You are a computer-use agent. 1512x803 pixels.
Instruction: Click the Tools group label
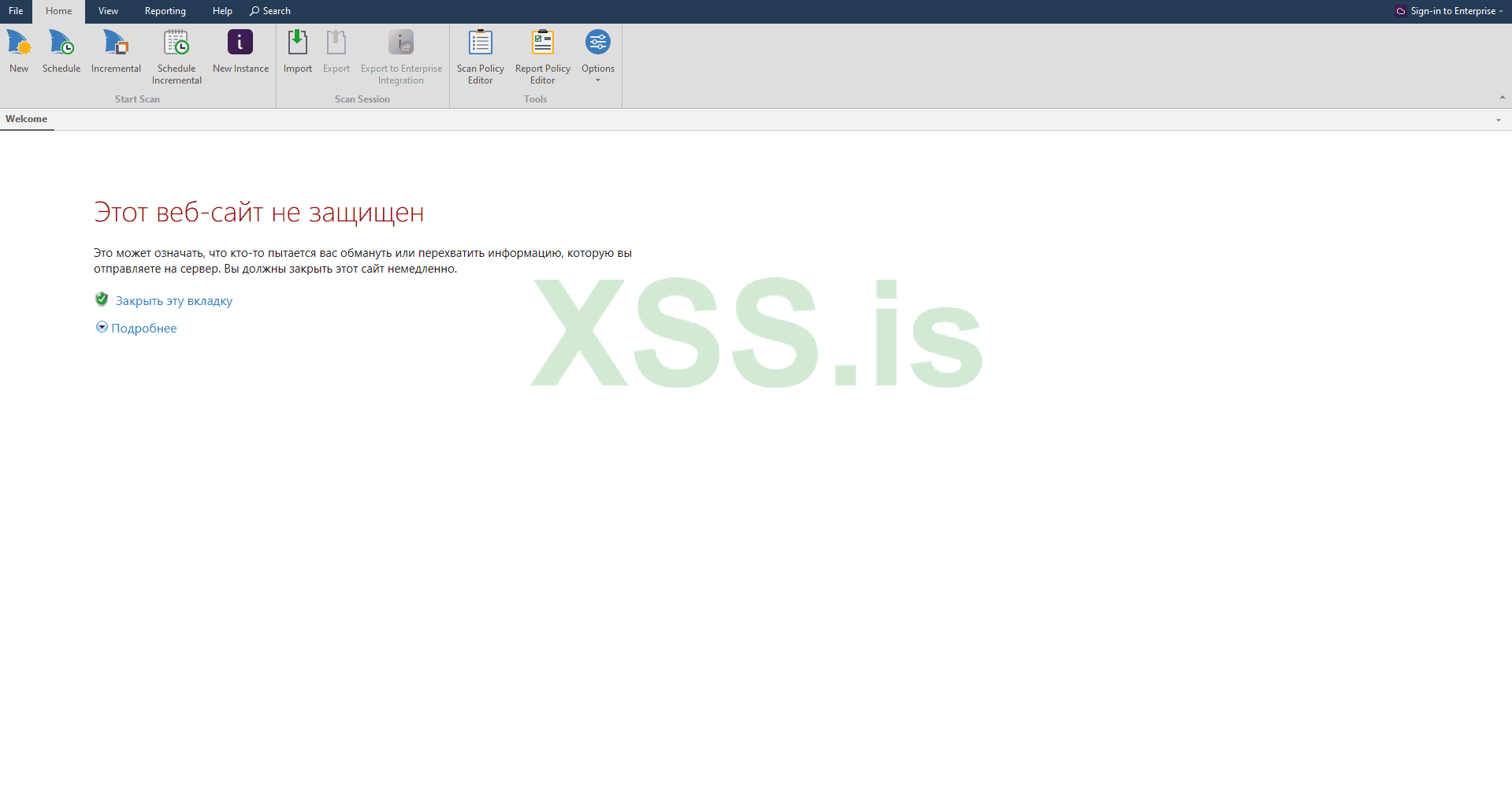(536, 99)
